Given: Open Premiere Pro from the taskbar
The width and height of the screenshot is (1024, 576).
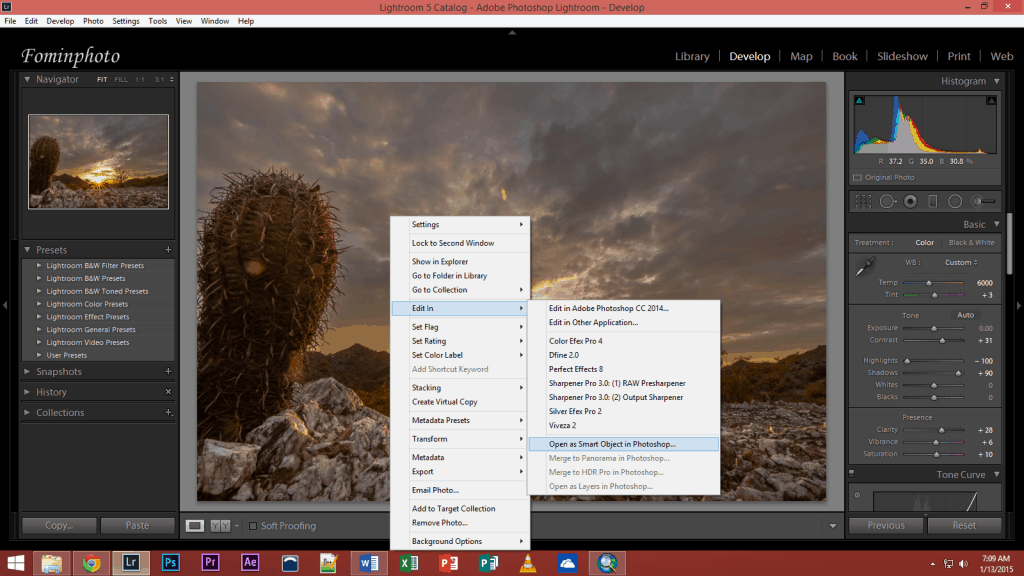Looking at the screenshot, I should [x=210, y=562].
